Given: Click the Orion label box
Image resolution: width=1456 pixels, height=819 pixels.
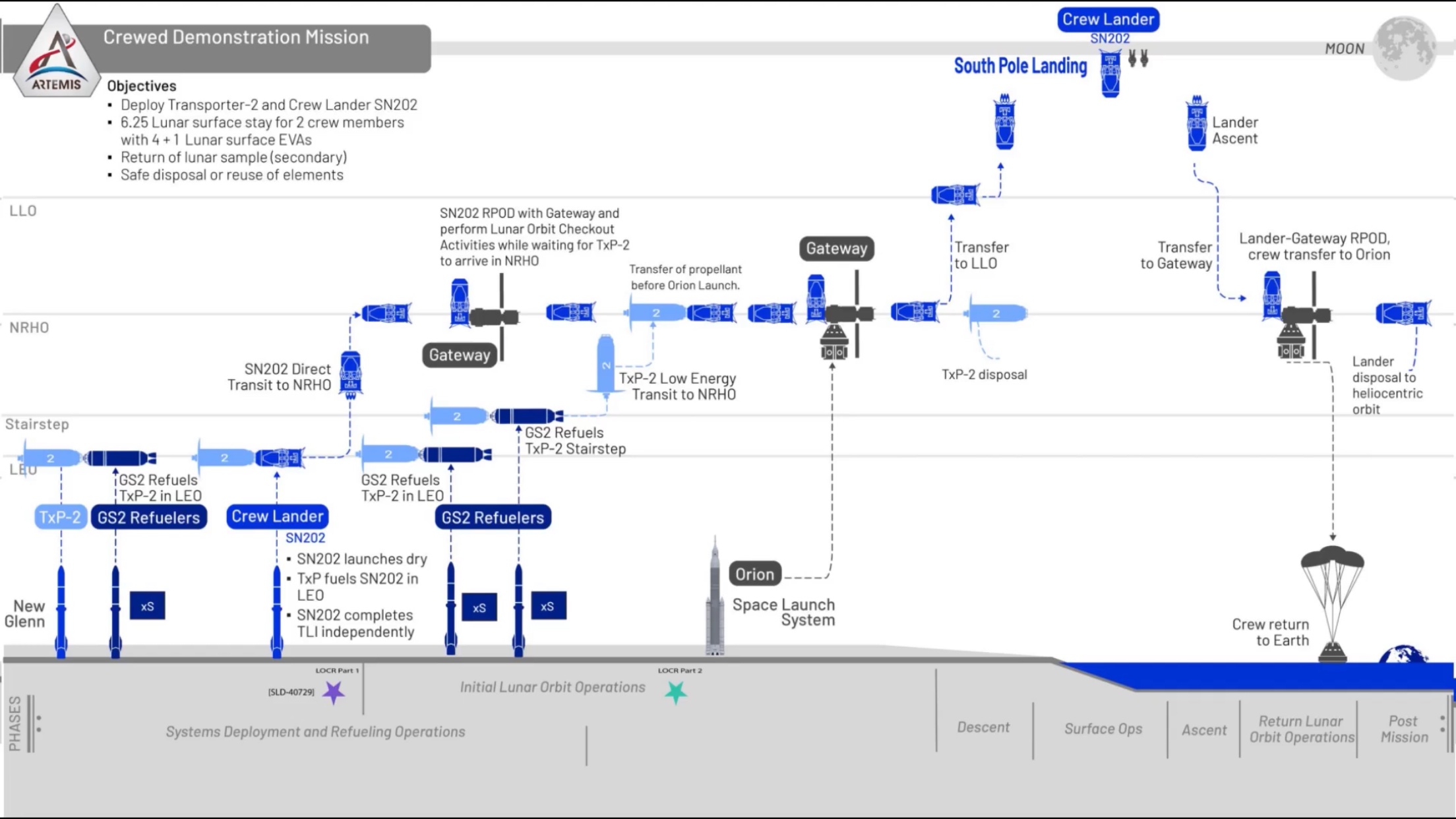Looking at the screenshot, I should (754, 574).
